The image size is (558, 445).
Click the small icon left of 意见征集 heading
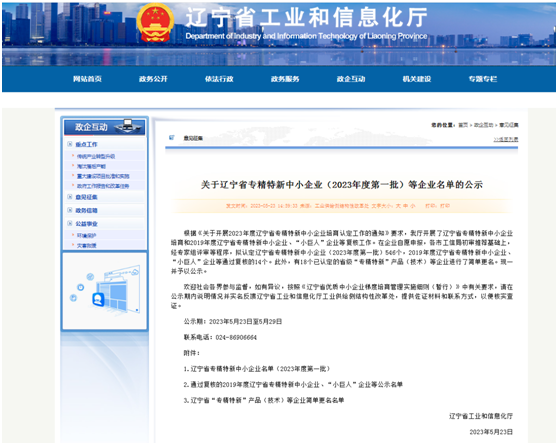pos(172,137)
